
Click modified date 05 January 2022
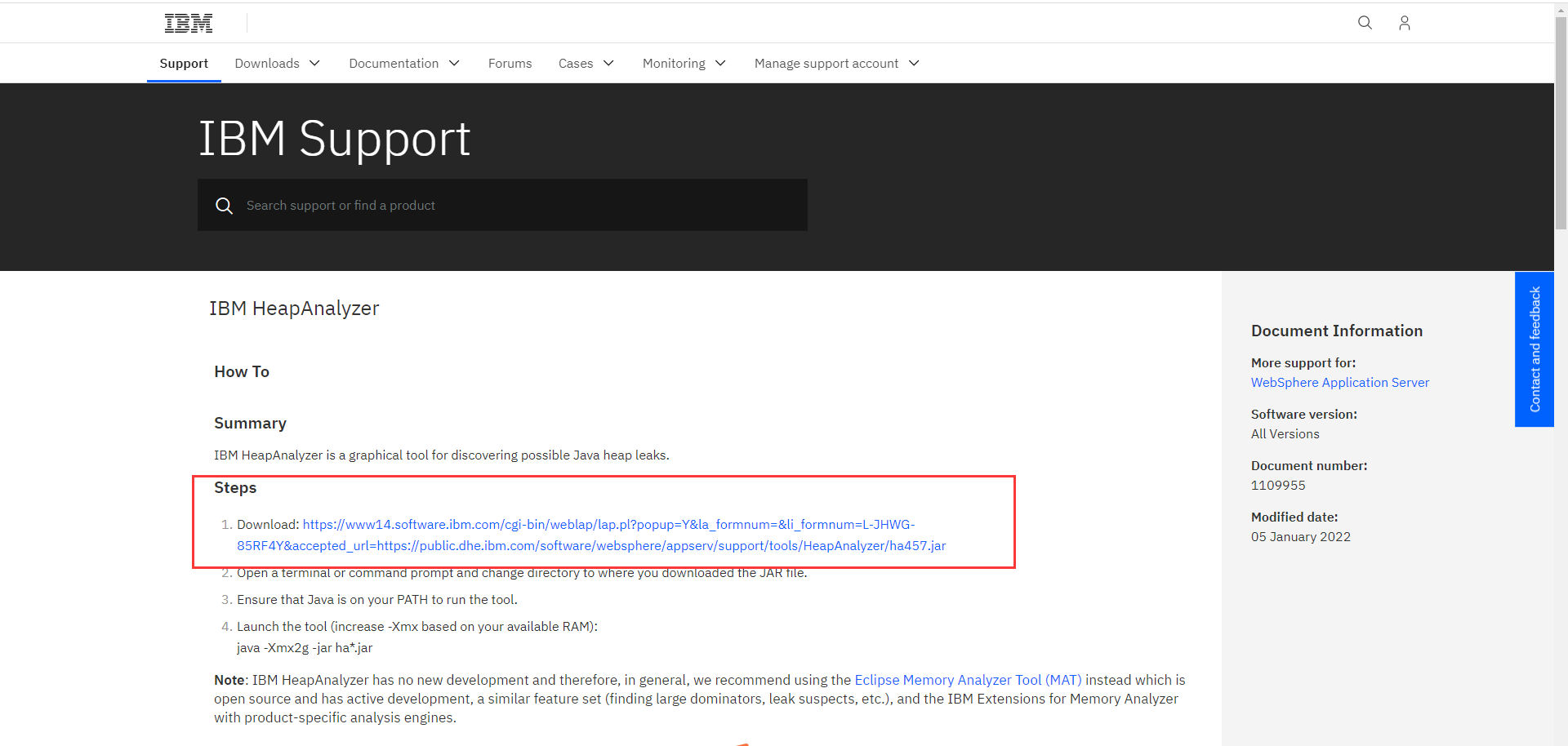click(1301, 537)
